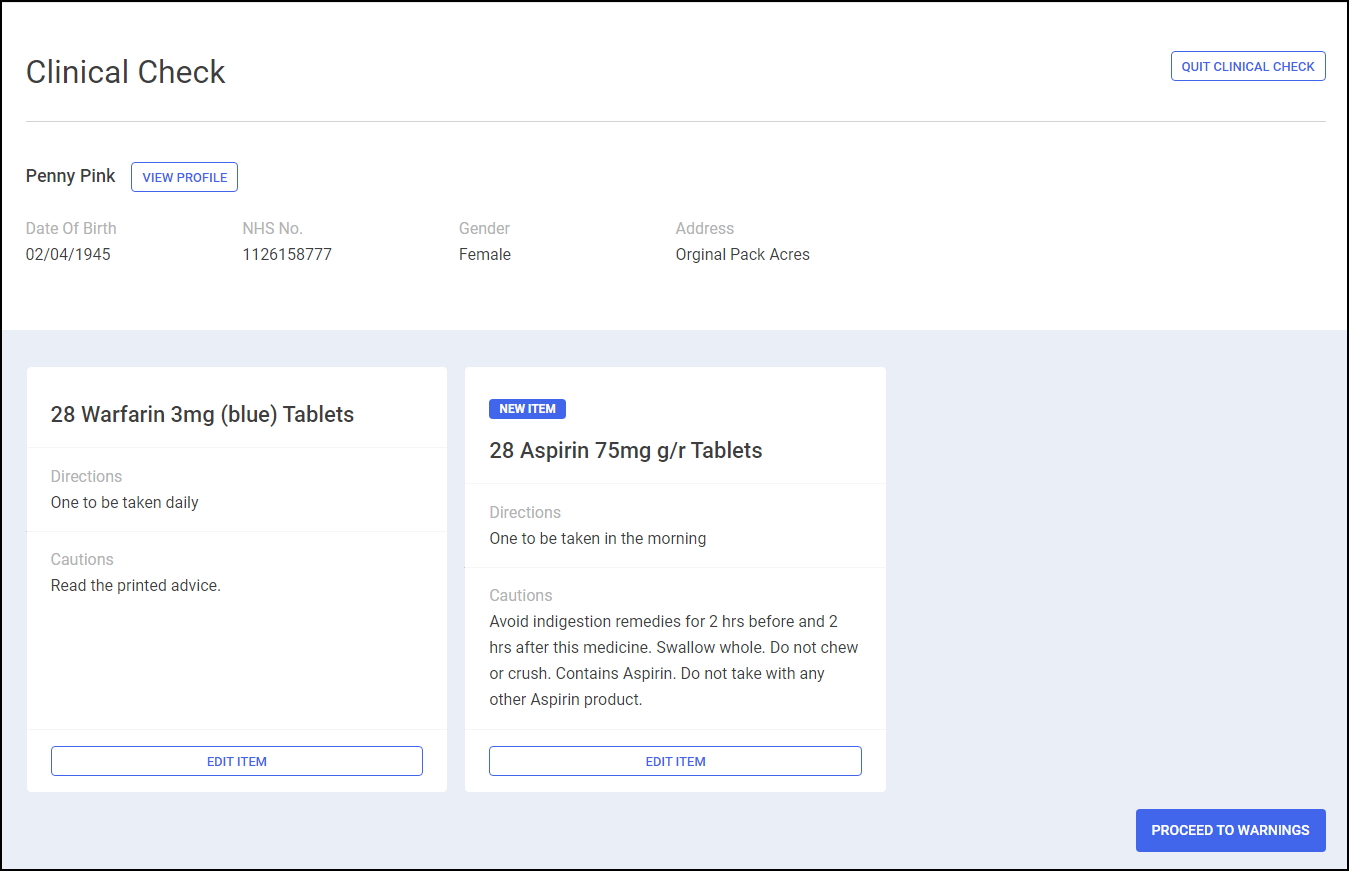Viewport: 1349px width, 871px height.
Task: Select directions One to be taken daily
Action: coord(125,502)
